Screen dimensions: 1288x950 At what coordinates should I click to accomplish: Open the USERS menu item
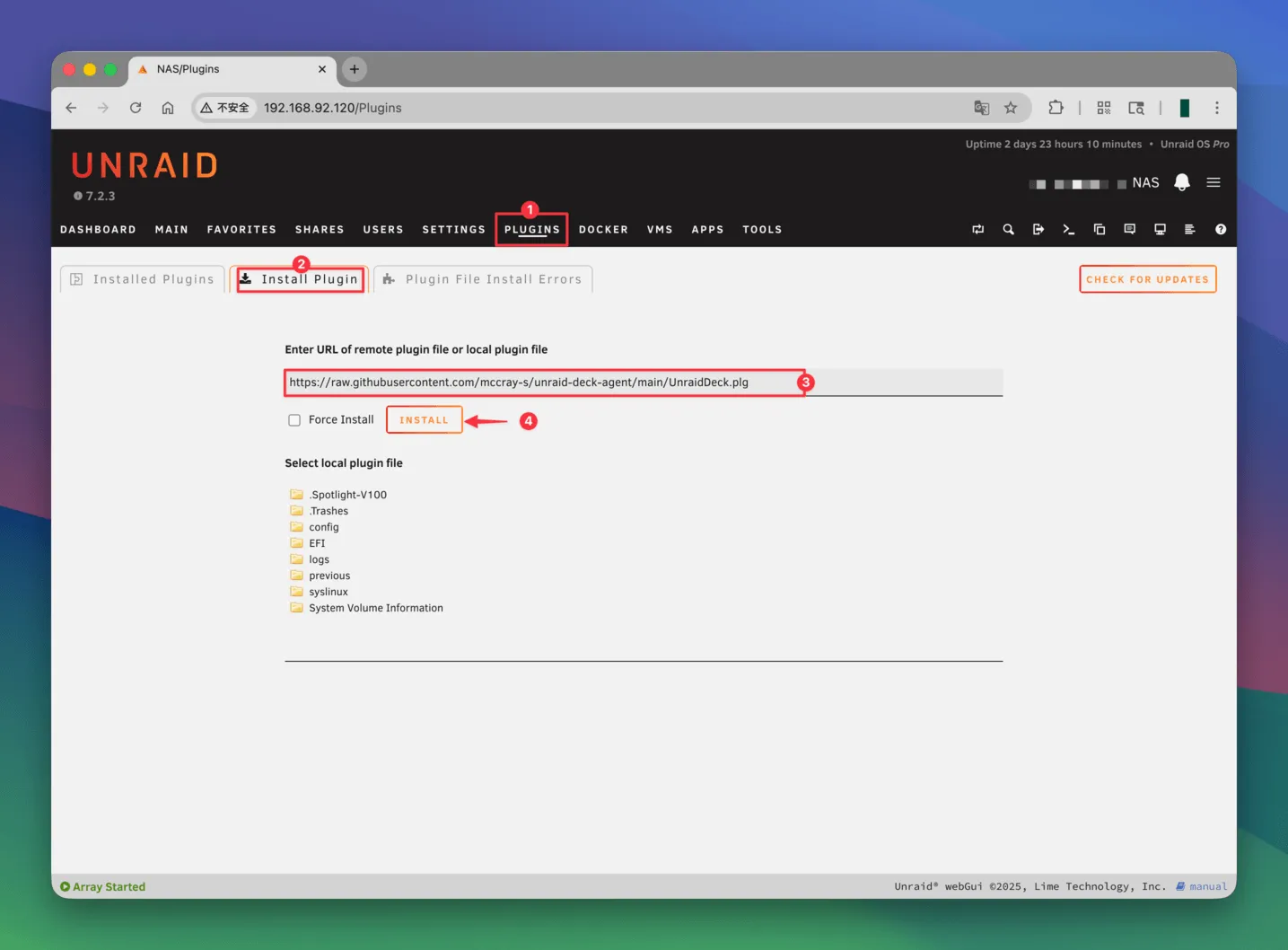[x=383, y=230]
